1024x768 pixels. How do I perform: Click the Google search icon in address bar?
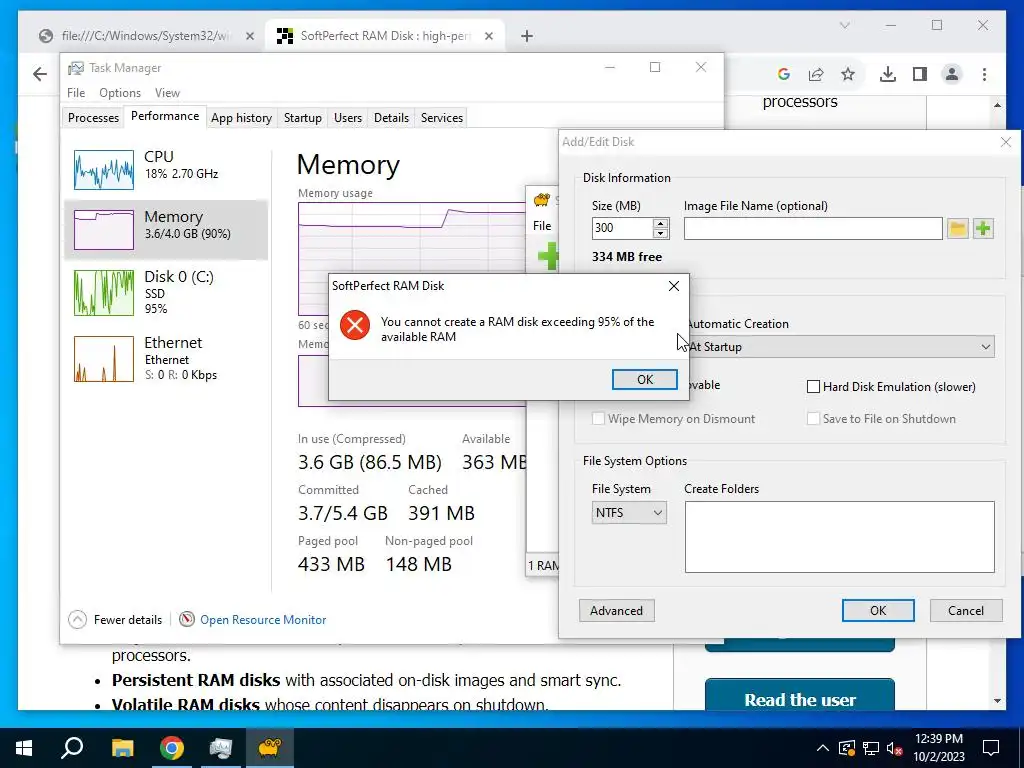[784, 74]
